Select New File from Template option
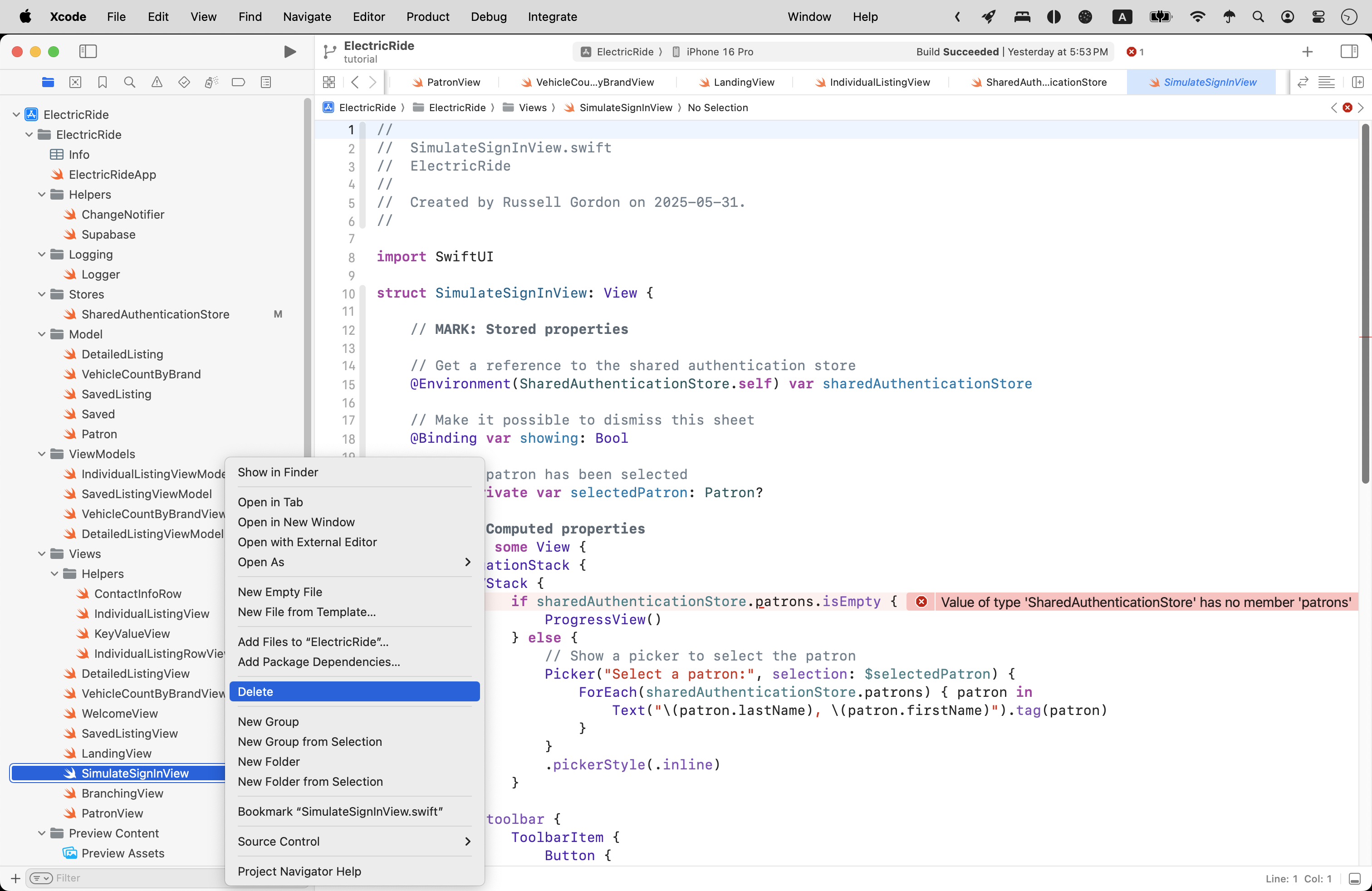The image size is (1372, 891). tap(307, 612)
